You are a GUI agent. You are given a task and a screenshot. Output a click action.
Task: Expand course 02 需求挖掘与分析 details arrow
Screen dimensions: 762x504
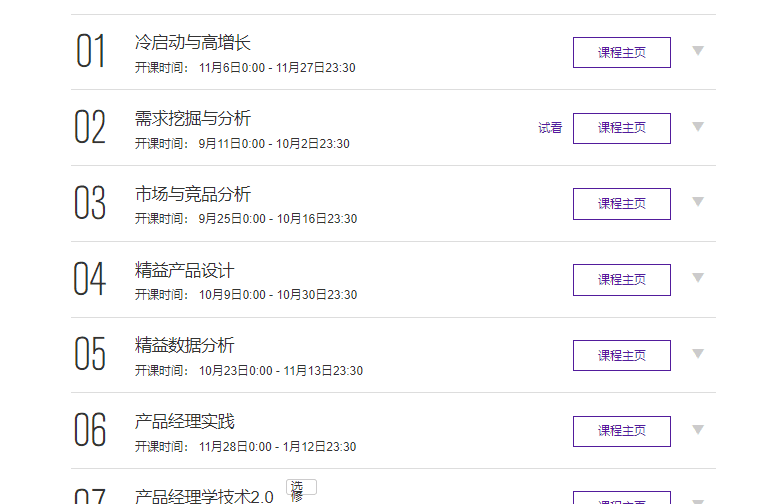point(698,127)
